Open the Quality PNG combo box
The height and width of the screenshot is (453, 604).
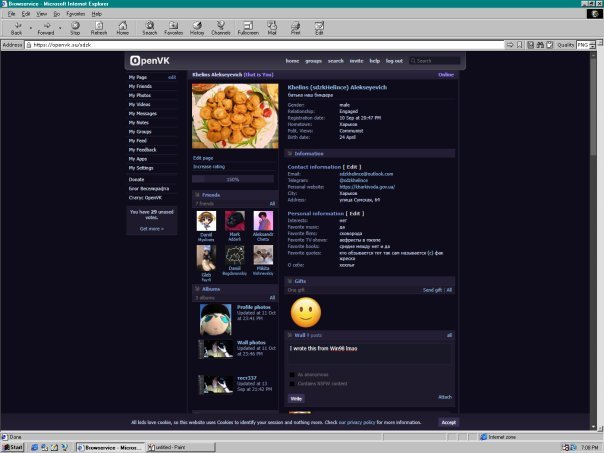(586, 45)
